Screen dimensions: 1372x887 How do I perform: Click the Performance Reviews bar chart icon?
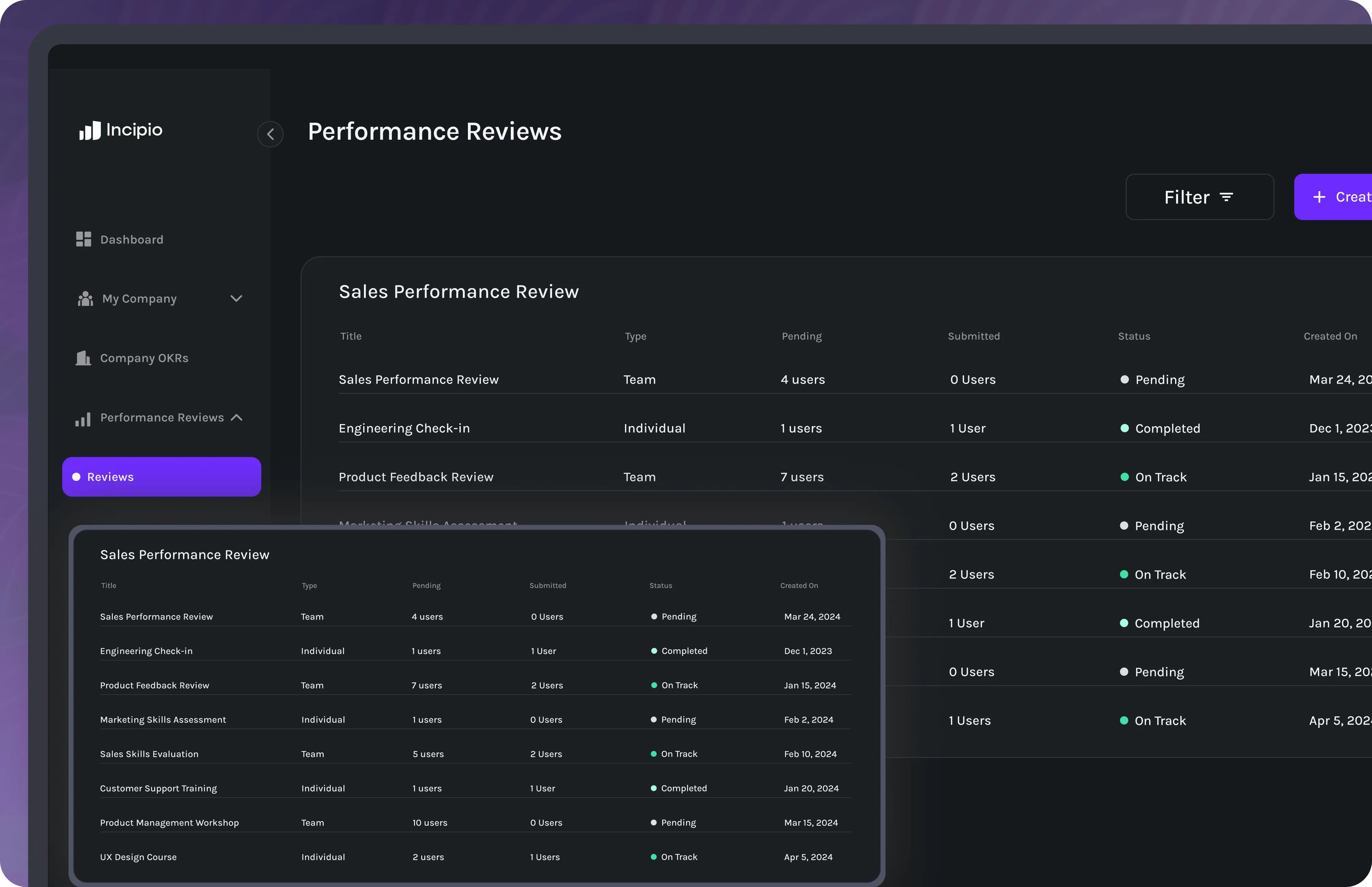83,419
